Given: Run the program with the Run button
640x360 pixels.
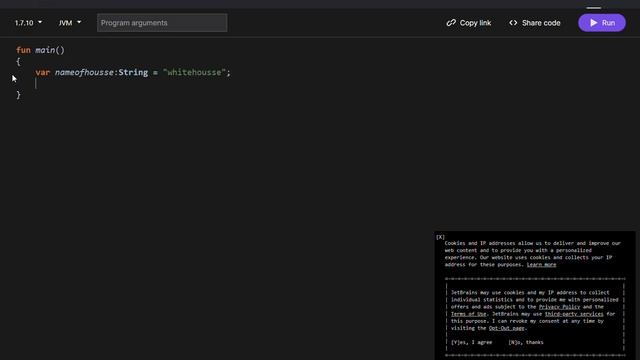Looking at the screenshot, I should point(602,23).
